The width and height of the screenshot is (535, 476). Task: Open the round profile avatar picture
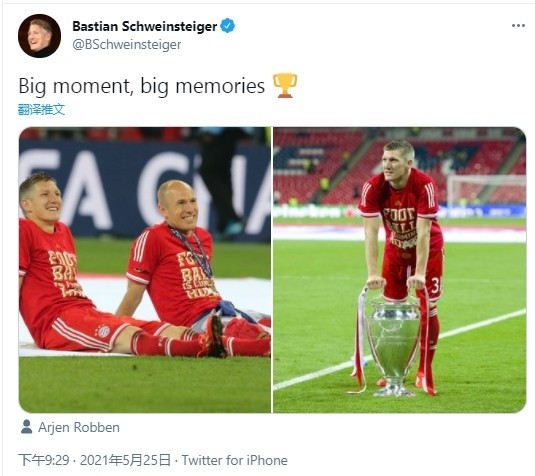coord(39,36)
